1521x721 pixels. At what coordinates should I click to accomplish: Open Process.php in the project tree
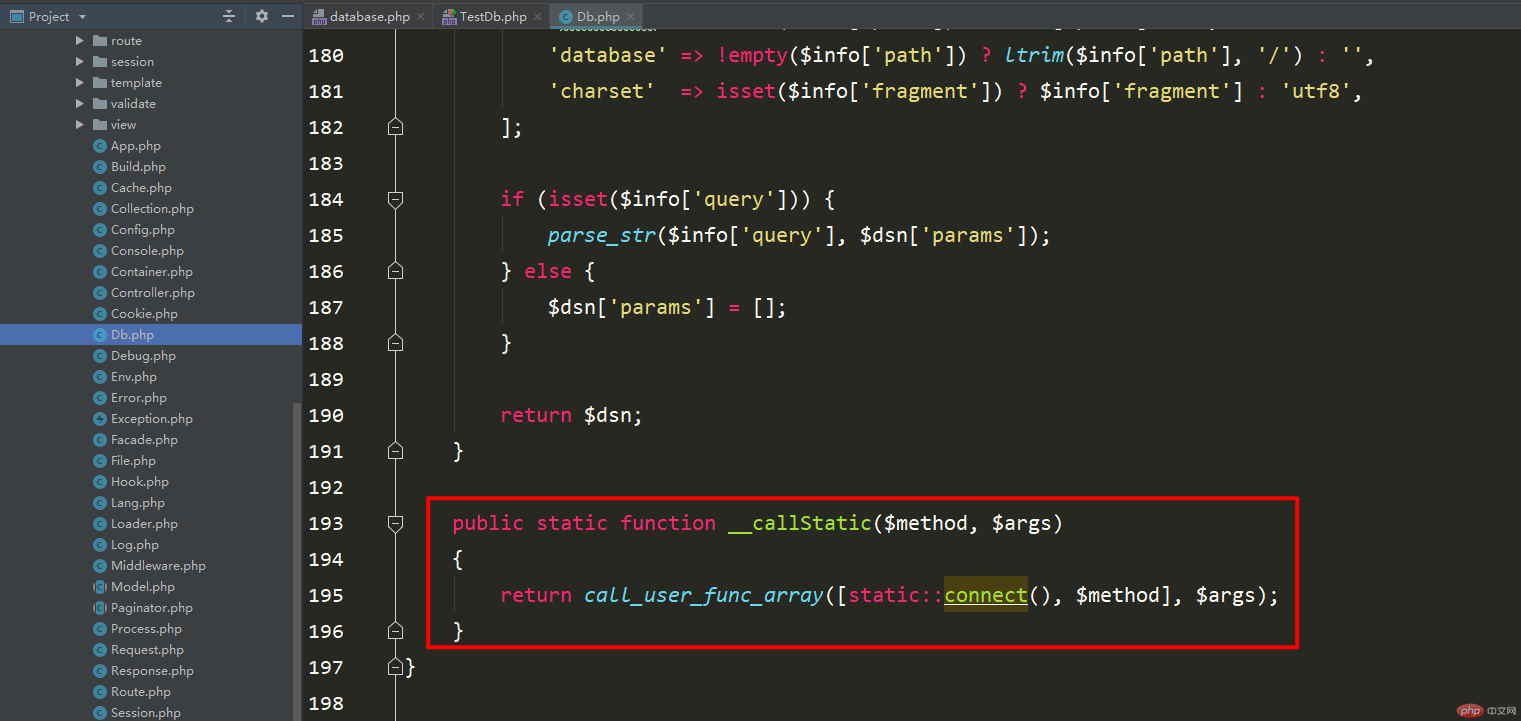tap(146, 629)
